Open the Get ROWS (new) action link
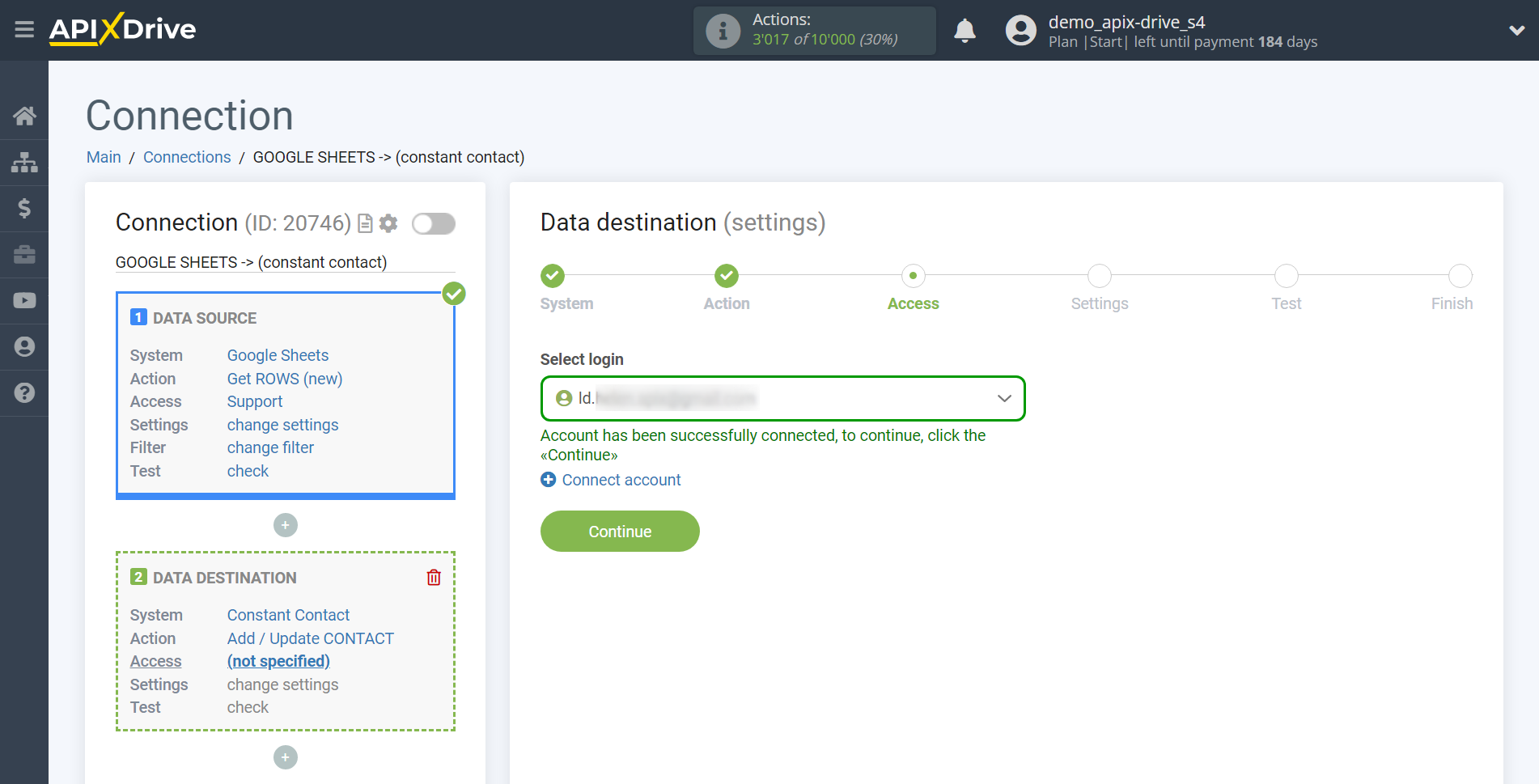This screenshot has height=784, width=1539. [285, 379]
